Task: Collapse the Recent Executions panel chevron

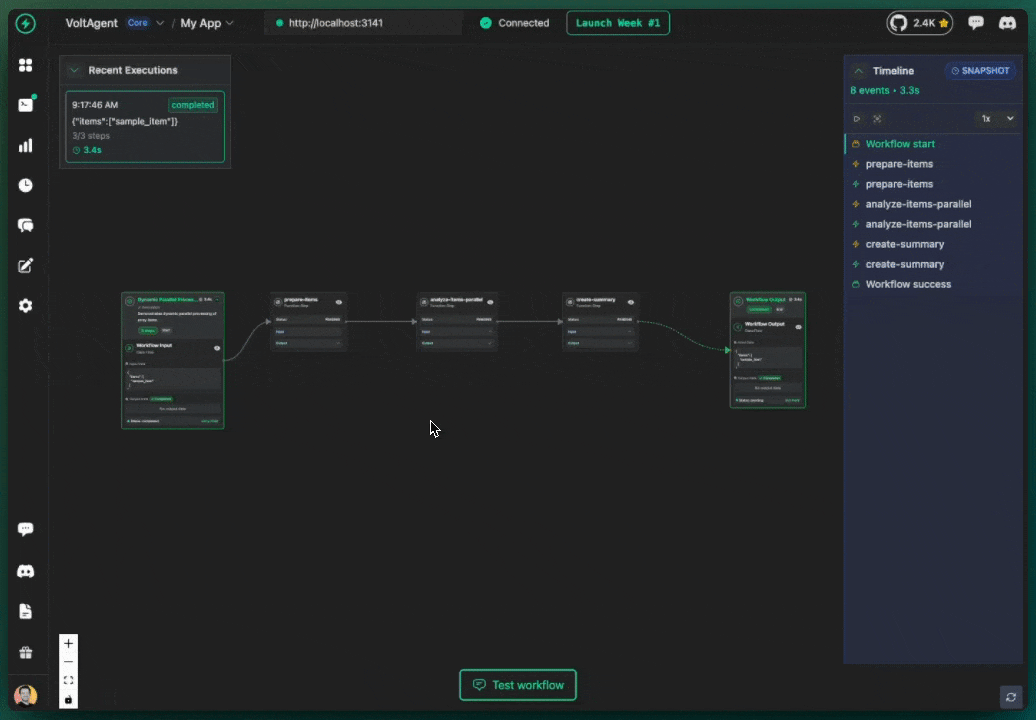Action: [x=74, y=70]
